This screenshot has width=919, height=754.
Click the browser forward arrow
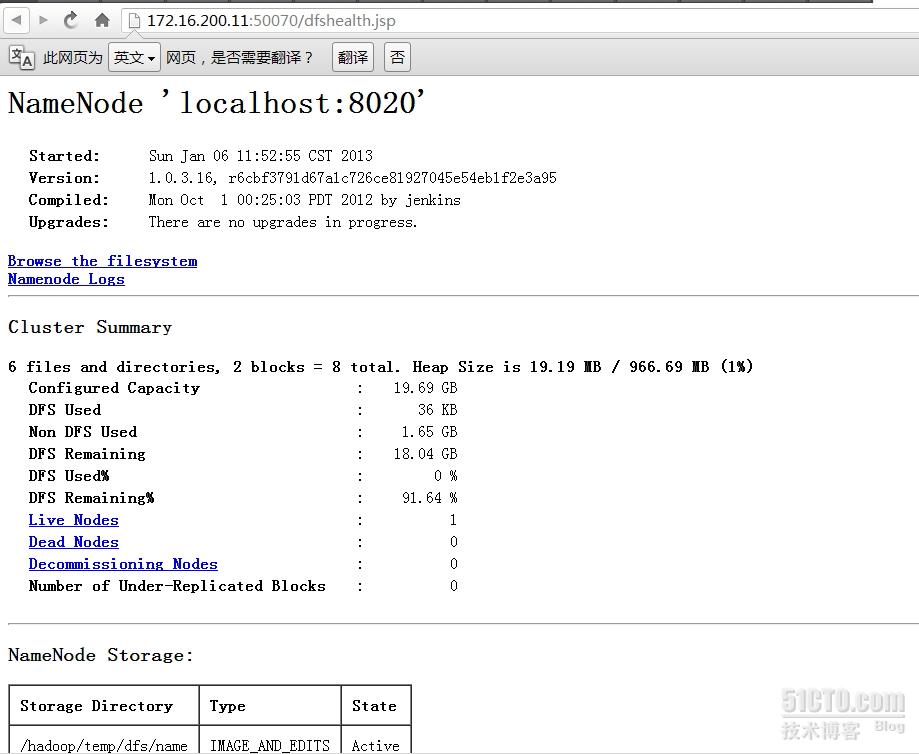(x=43, y=21)
